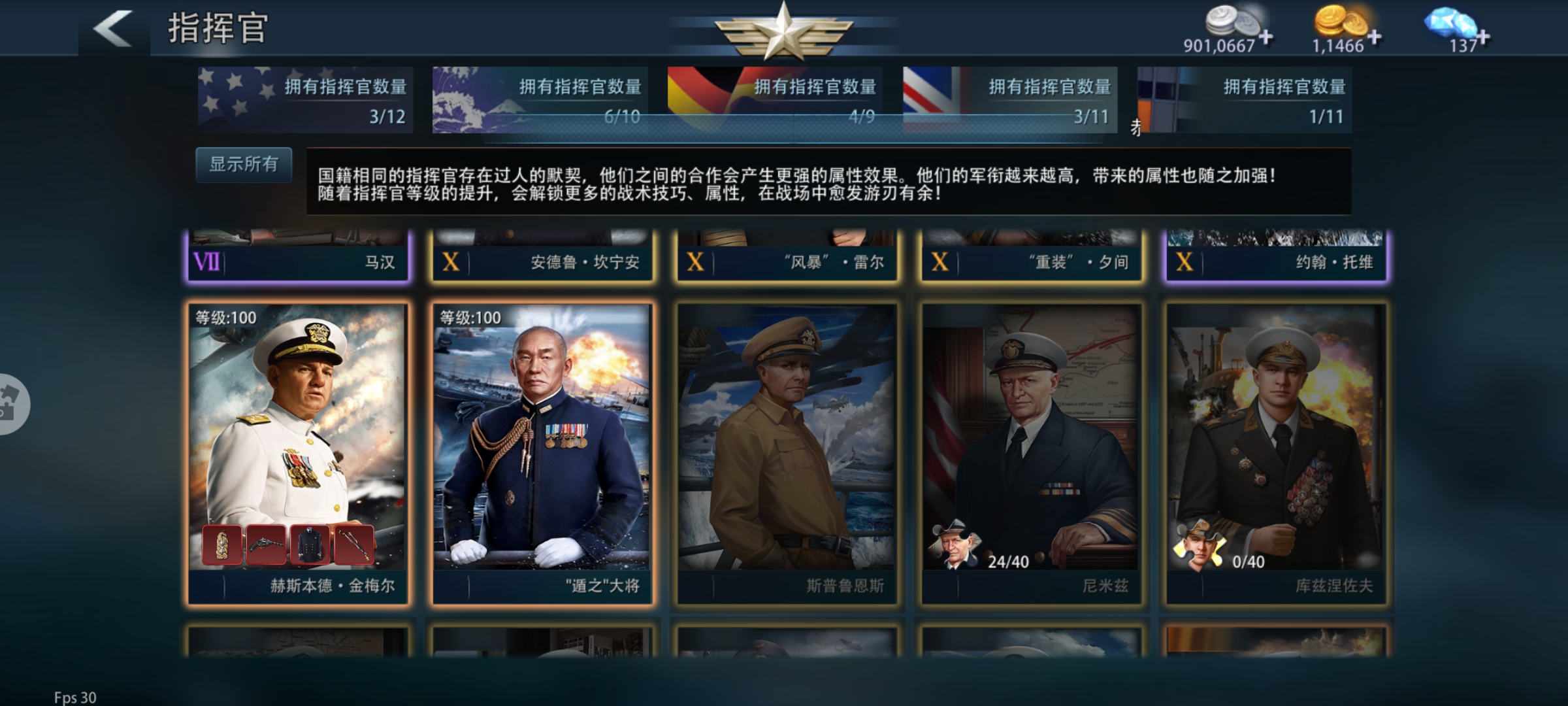Add silver coins with plus icon
Image resolution: width=1568 pixels, height=706 pixels.
(1266, 37)
